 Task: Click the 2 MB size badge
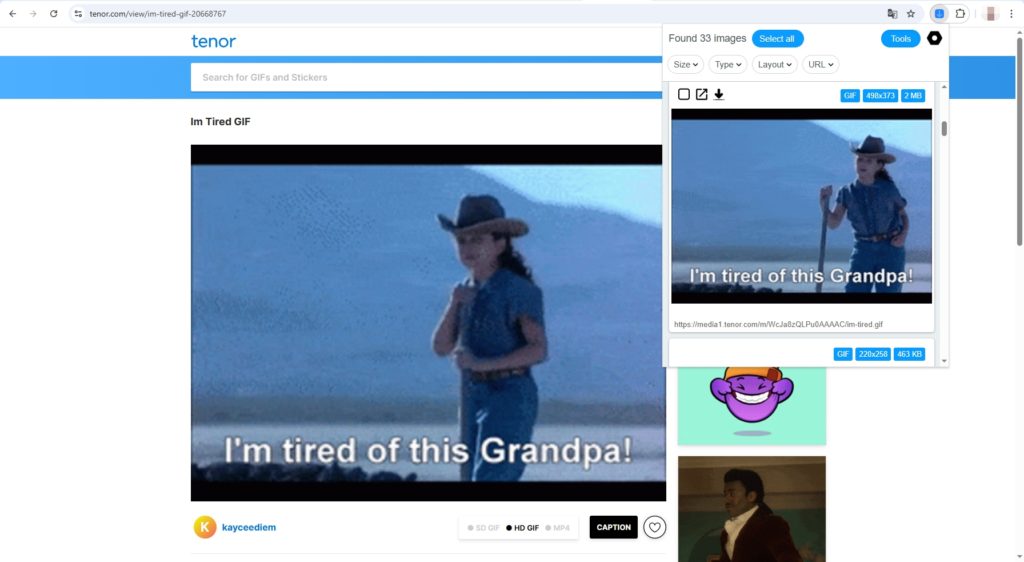coord(913,96)
